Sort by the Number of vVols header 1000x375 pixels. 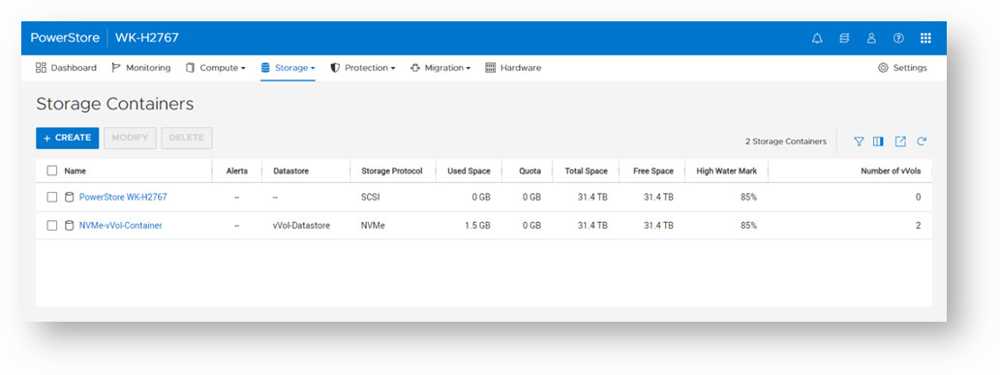890,171
